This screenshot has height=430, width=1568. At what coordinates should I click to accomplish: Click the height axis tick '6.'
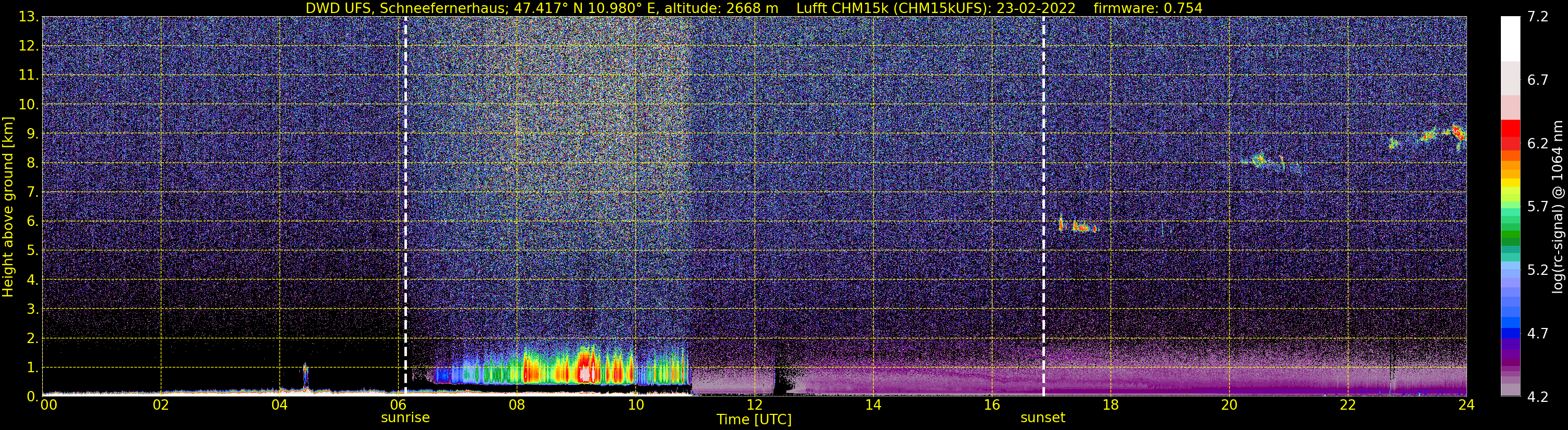pos(32,222)
